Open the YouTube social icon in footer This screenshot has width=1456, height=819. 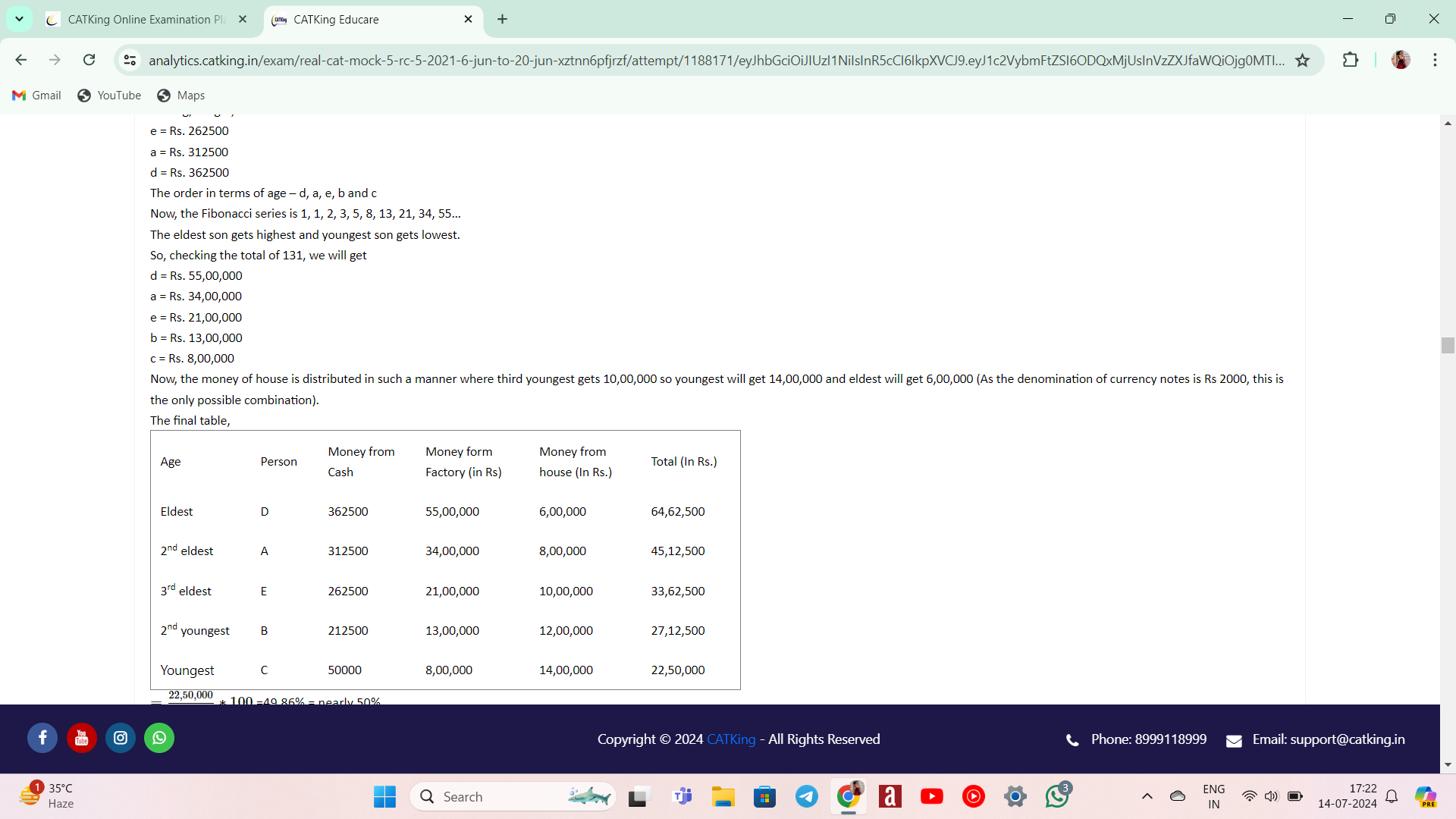point(82,738)
